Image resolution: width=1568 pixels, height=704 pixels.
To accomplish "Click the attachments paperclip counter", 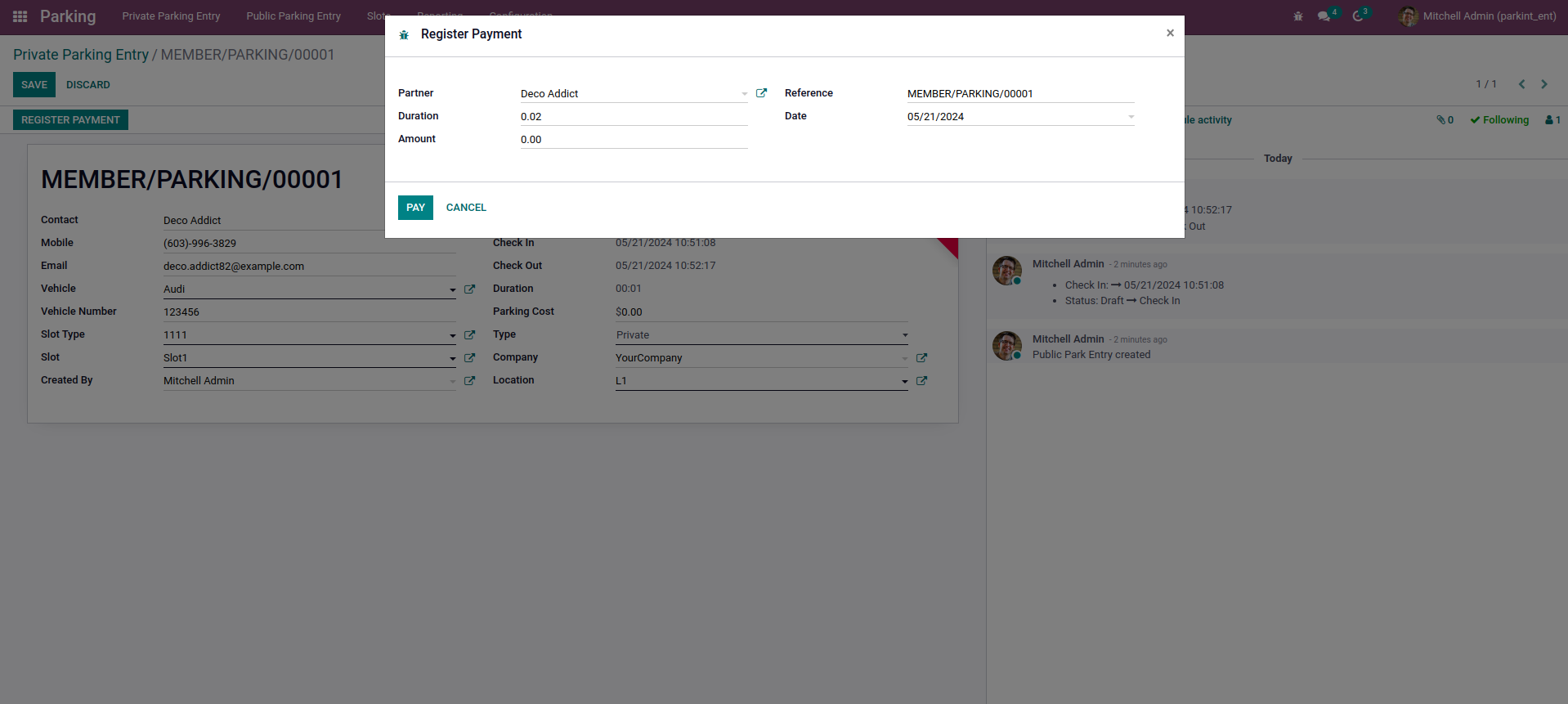I will (1445, 120).
